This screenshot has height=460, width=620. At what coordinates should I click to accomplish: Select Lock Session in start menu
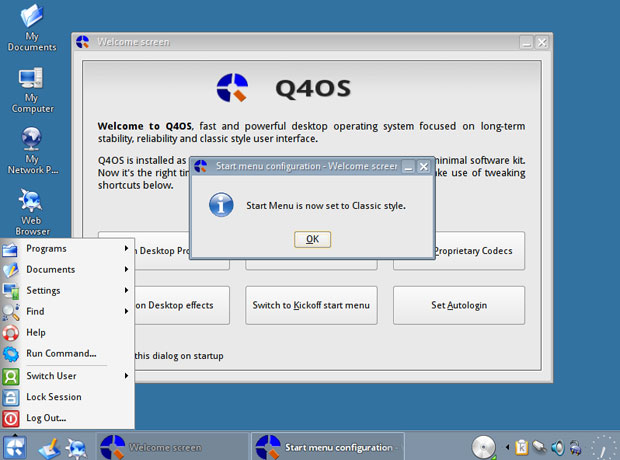click(x=67, y=397)
